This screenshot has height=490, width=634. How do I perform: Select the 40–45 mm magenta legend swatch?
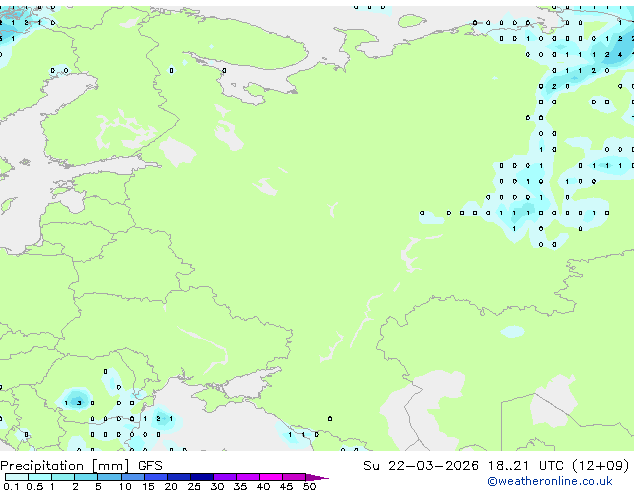(x=271, y=477)
